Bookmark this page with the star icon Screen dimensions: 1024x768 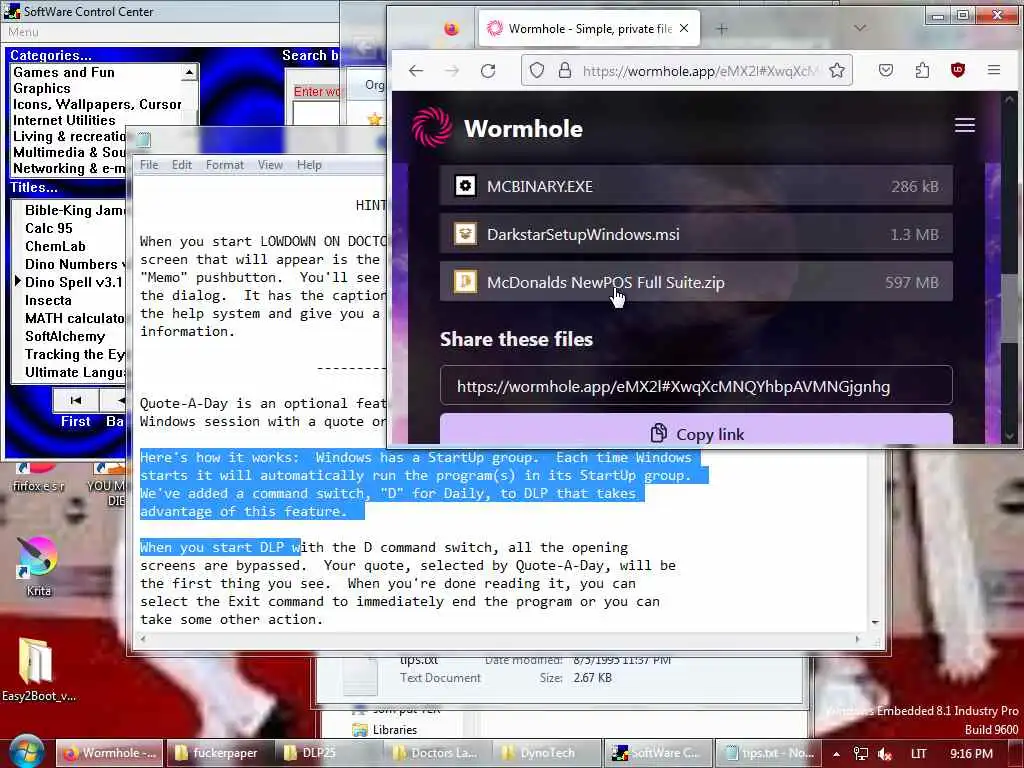coord(837,71)
